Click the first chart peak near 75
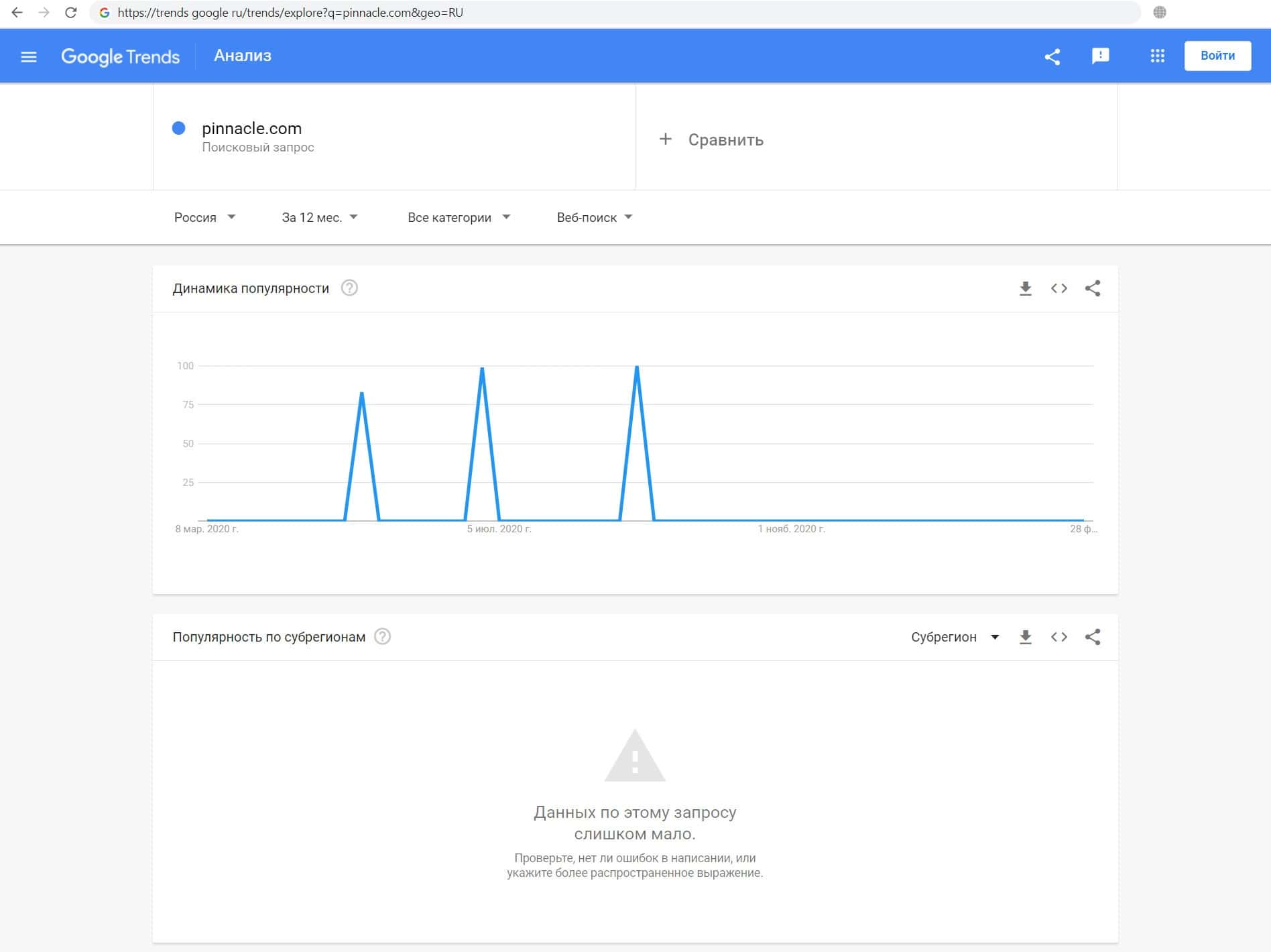 point(362,393)
